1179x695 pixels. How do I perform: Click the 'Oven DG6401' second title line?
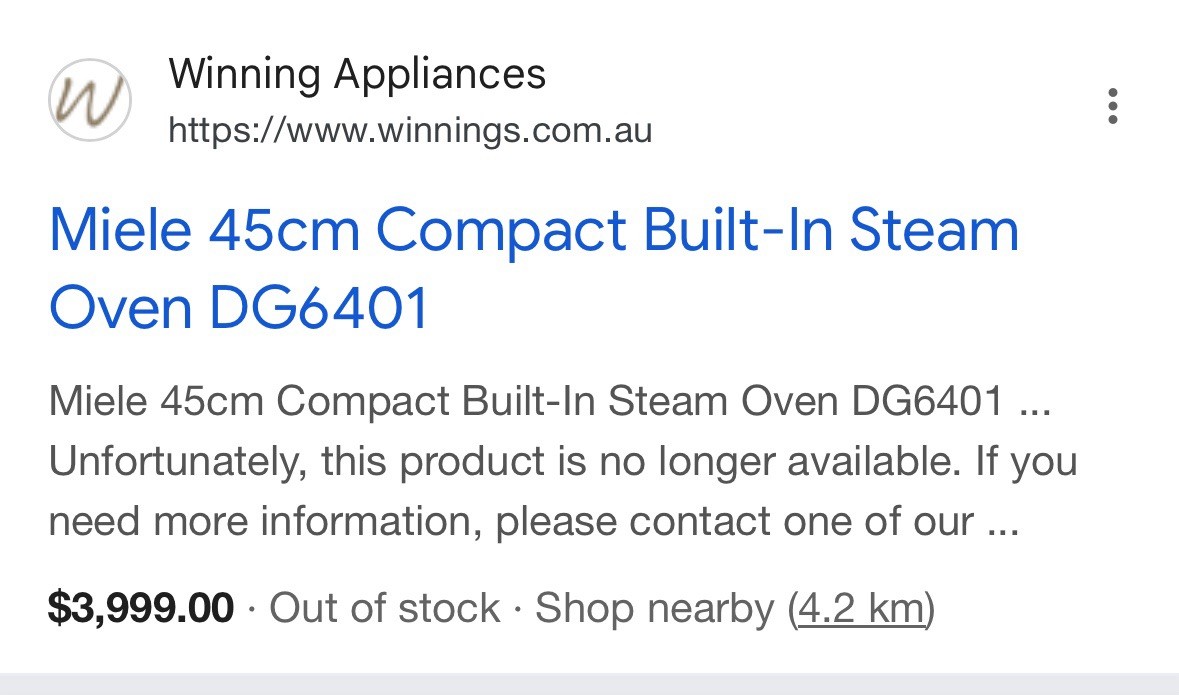coord(239,307)
